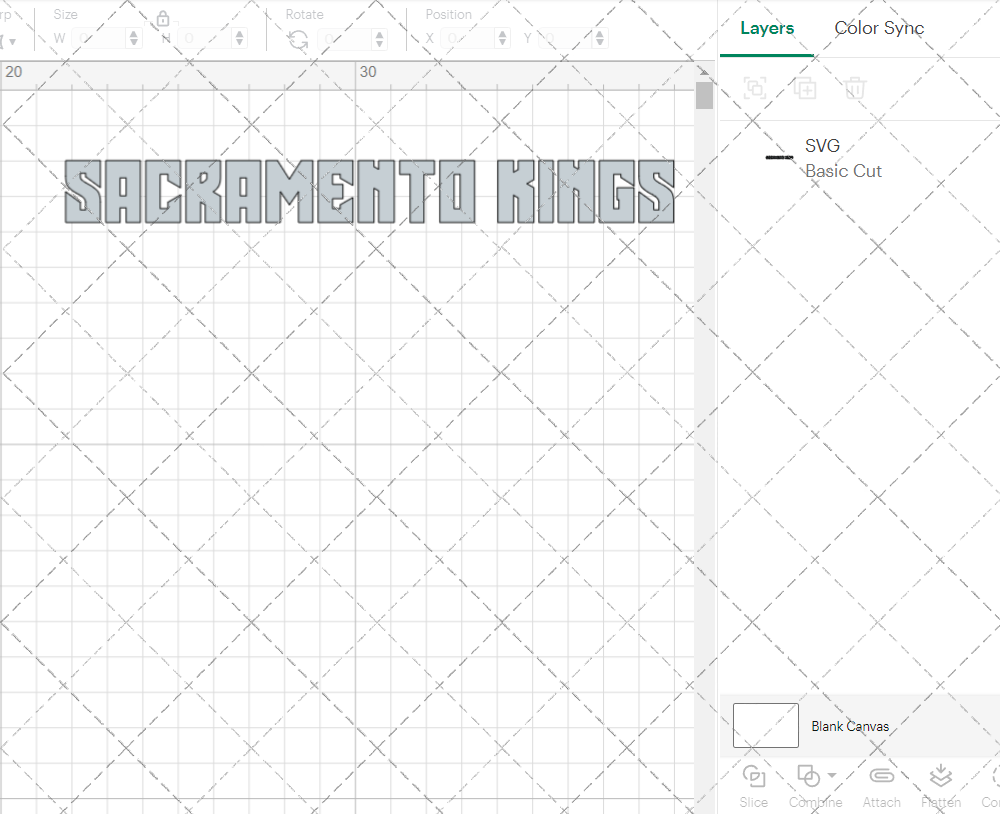Click the 'Blank Canvas' label
This screenshot has height=814, width=1000.
850,726
